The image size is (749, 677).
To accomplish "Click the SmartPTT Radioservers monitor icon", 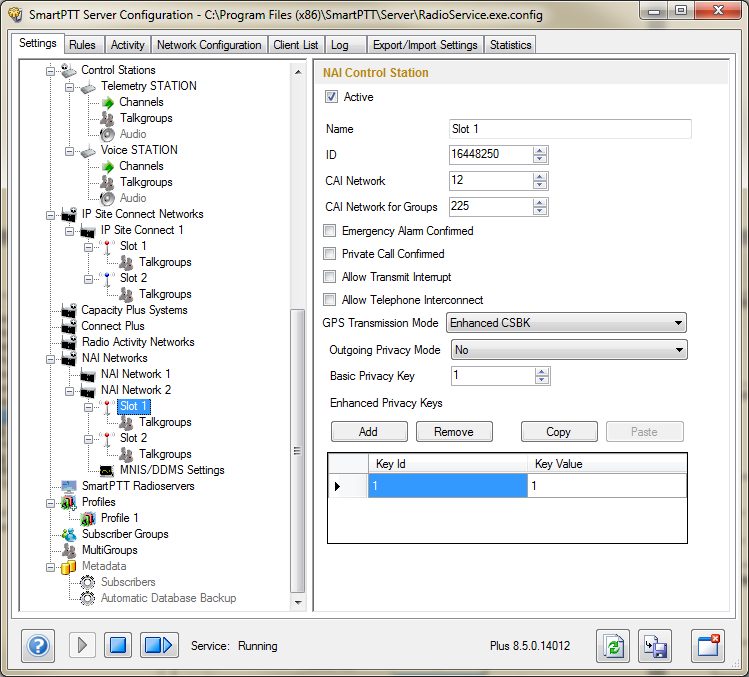I will pyautogui.click(x=69, y=486).
